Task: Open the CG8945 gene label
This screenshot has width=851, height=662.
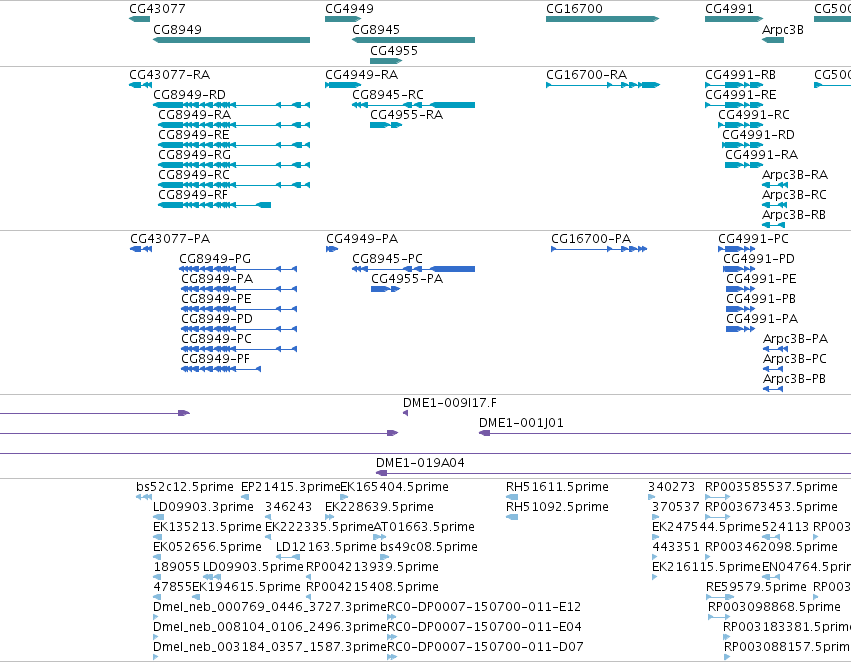Action: (376, 30)
